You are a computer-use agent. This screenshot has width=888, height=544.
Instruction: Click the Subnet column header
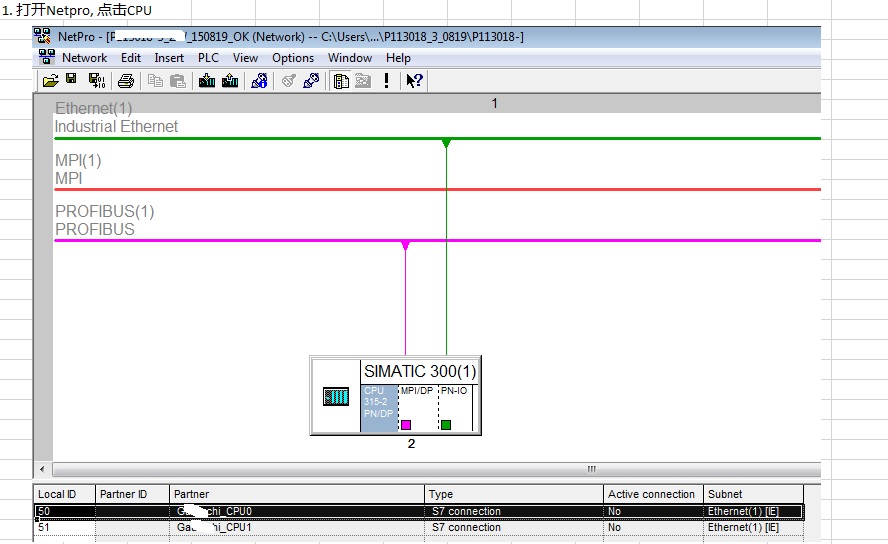[x=753, y=494]
